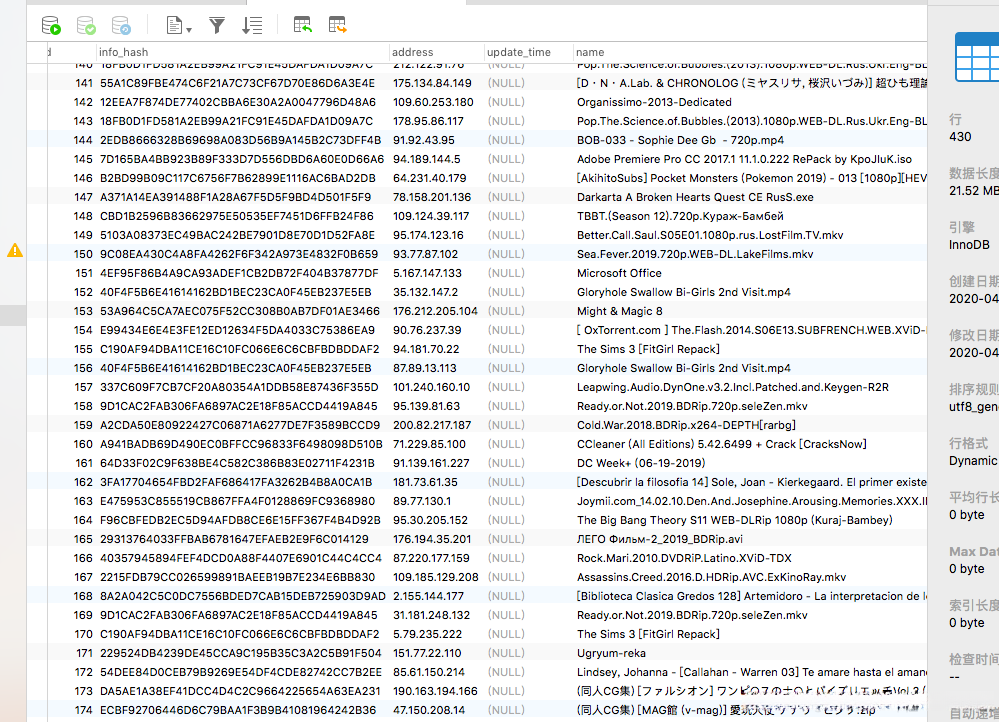Select the address cell '2.155.144.177'

[x=428, y=596]
